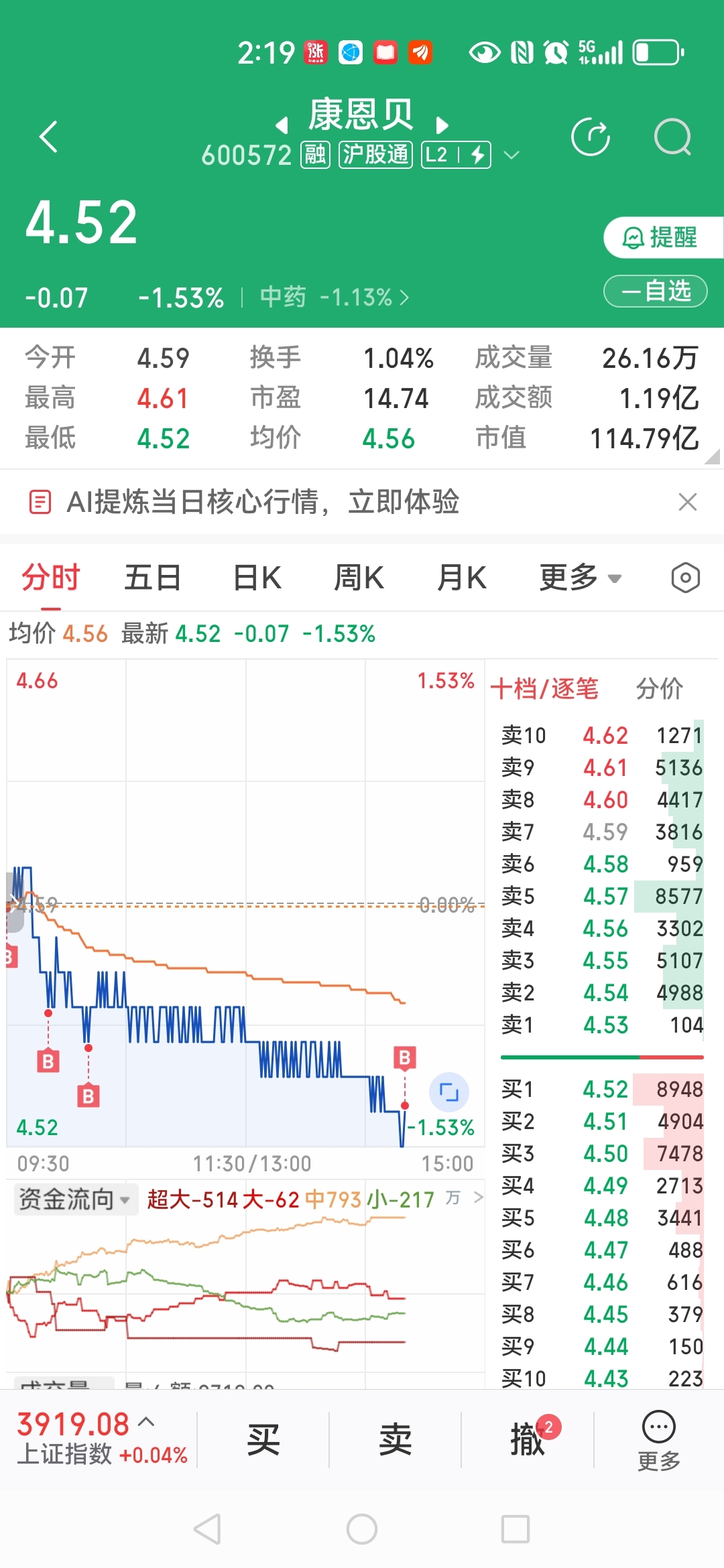The image size is (724, 1568).
Task: Tap 中793 fund flow label
Action: [x=333, y=1199]
